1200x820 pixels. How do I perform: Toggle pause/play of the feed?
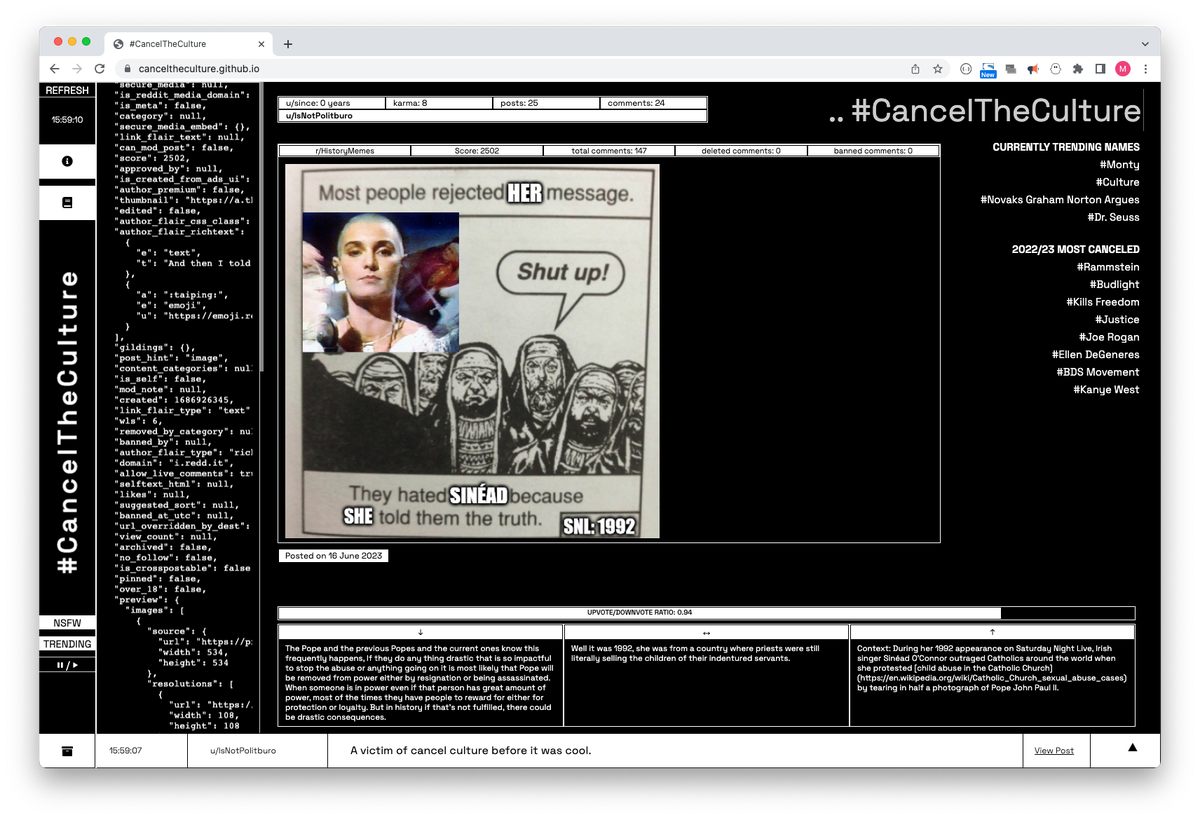pos(67,664)
